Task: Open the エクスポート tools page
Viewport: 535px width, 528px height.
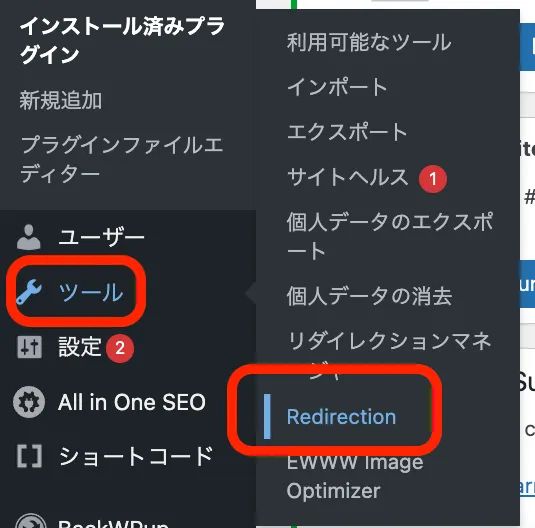Action: 347,132
